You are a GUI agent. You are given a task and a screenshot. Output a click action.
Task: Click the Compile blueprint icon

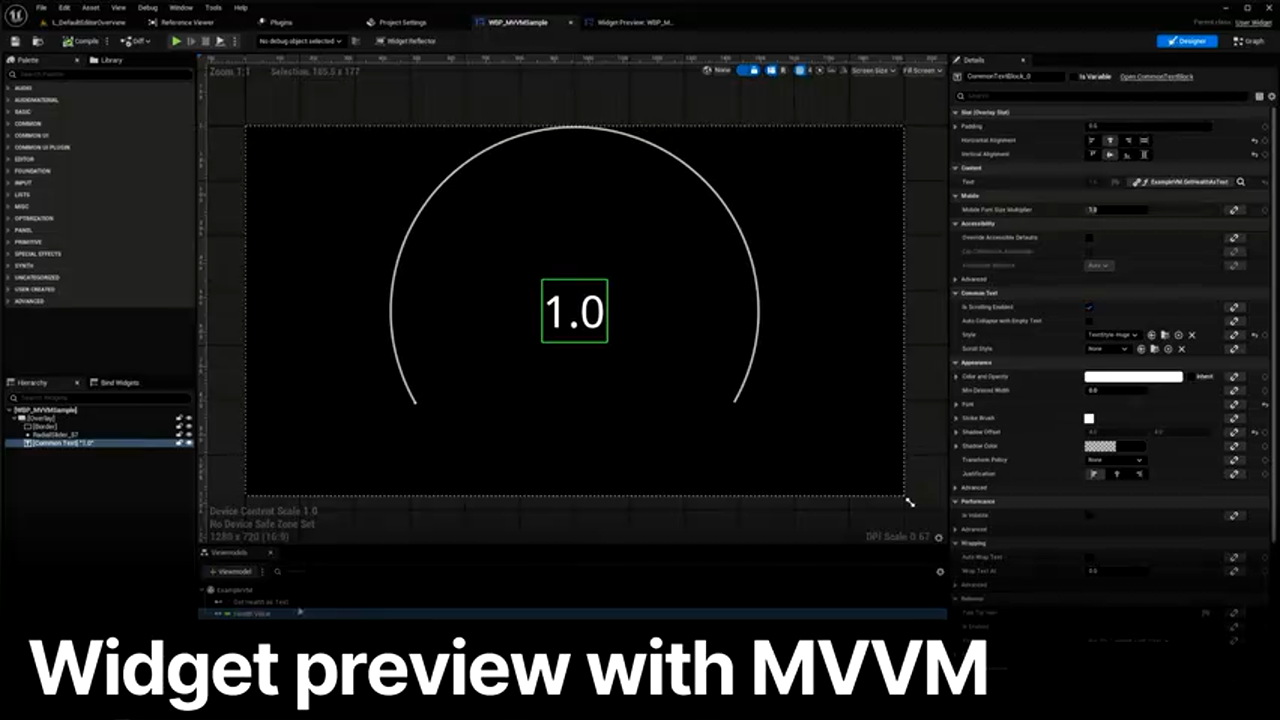point(68,41)
